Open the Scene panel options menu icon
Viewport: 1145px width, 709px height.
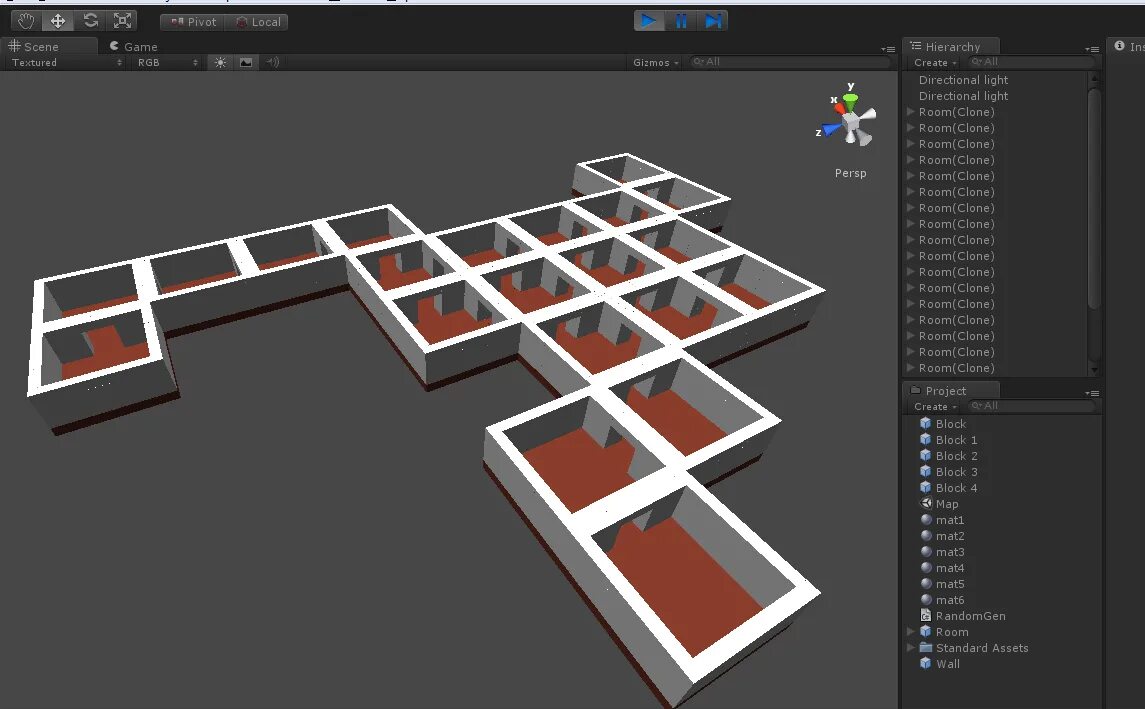[x=888, y=49]
